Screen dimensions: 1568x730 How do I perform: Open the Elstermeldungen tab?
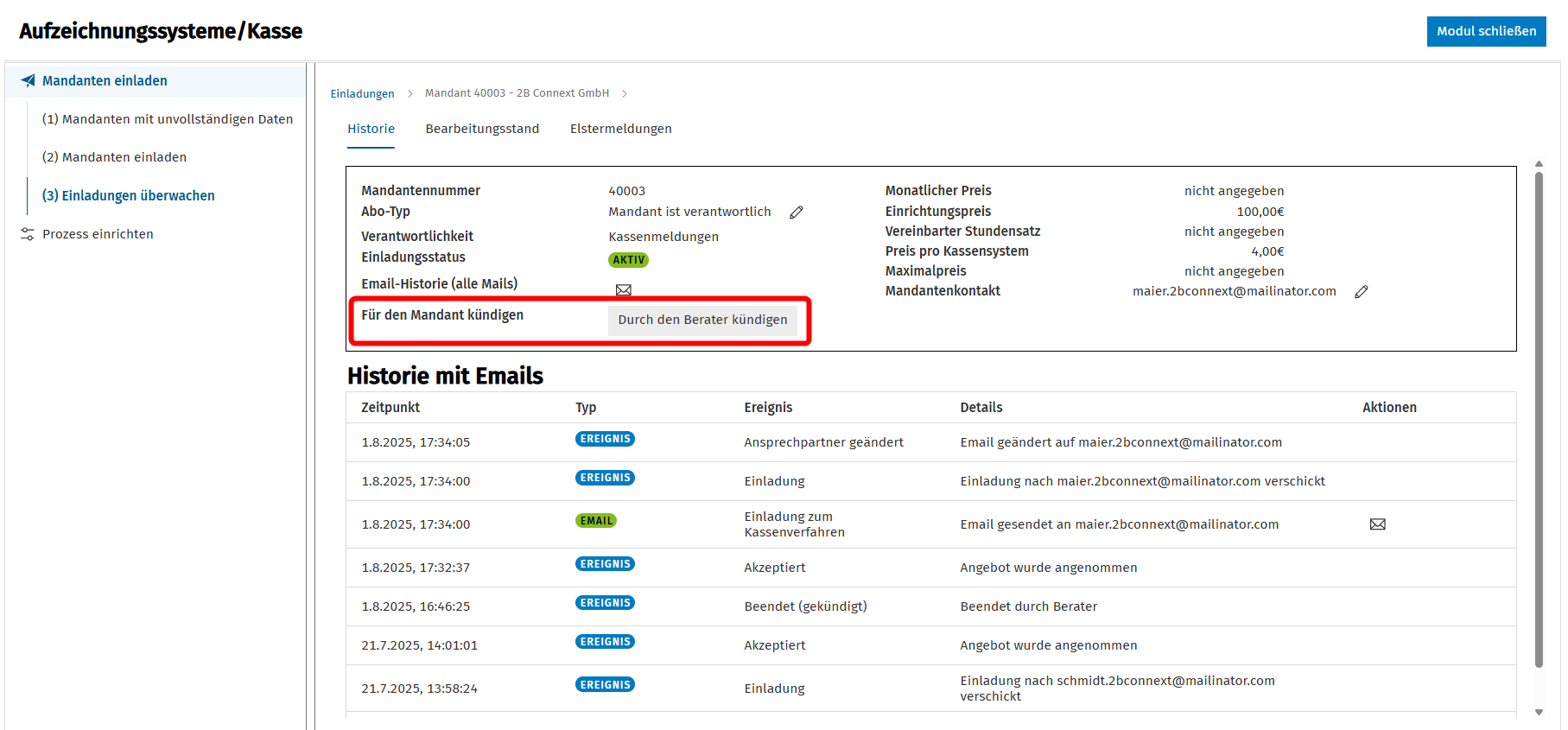[620, 129]
